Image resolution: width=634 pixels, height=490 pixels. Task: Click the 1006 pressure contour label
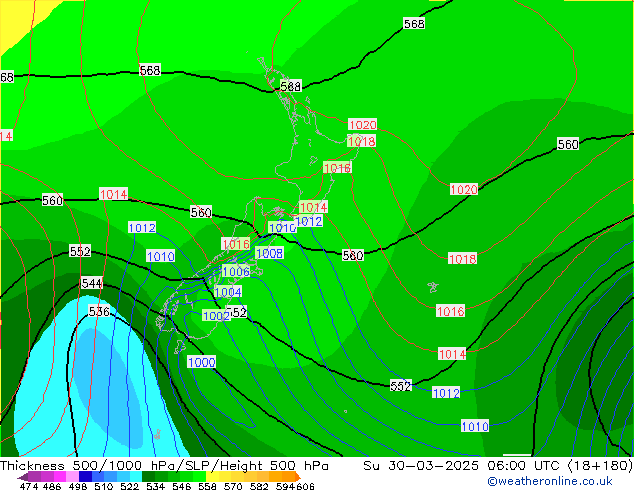pyautogui.click(x=236, y=271)
